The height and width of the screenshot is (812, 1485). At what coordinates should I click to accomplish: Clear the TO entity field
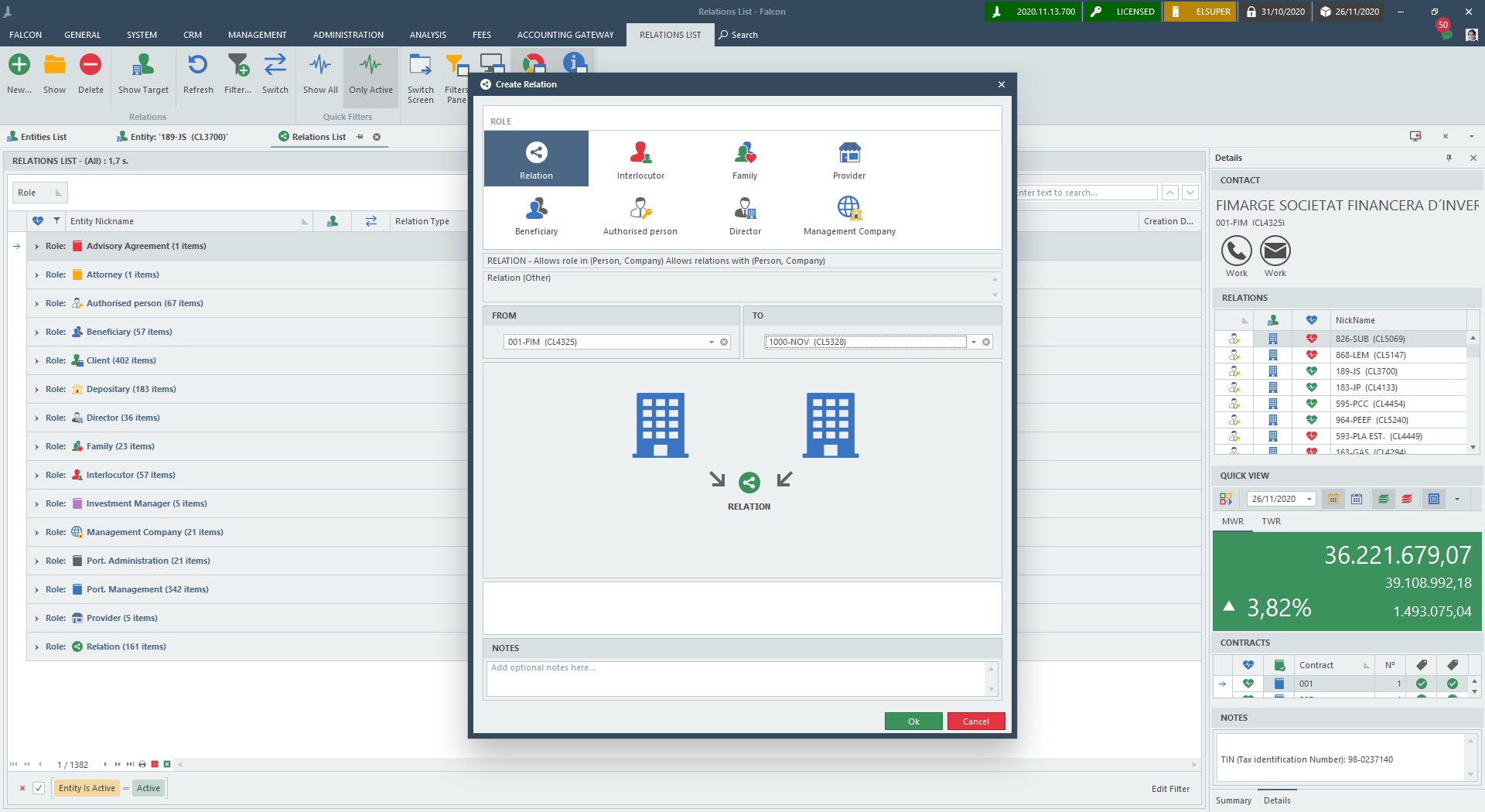point(986,342)
